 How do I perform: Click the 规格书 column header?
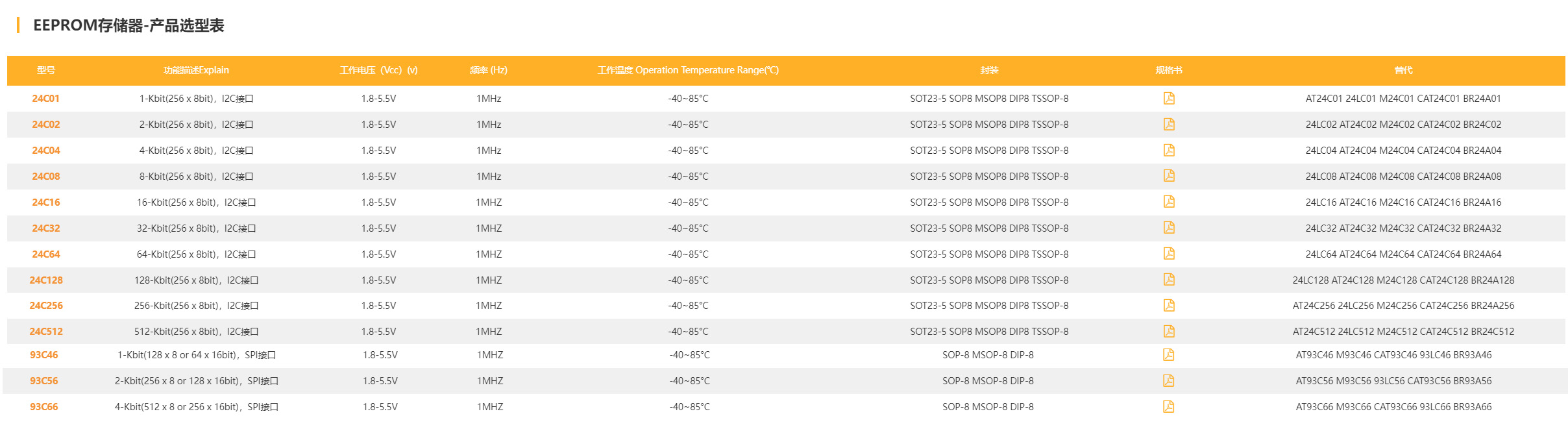pyautogui.click(x=1168, y=70)
